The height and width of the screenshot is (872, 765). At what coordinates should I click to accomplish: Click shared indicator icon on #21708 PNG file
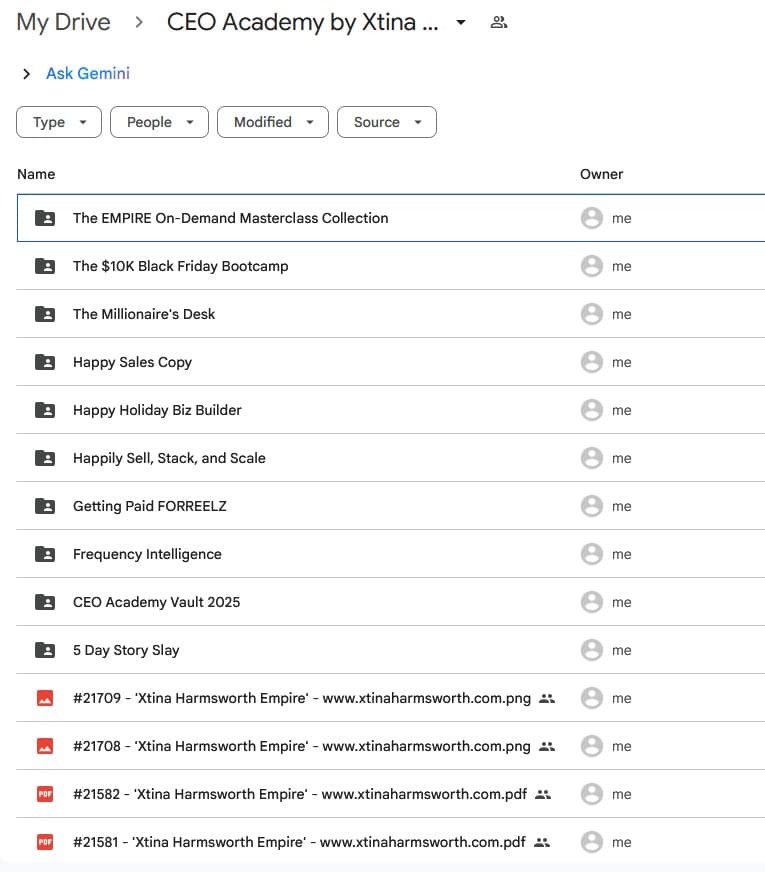coord(547,746)
